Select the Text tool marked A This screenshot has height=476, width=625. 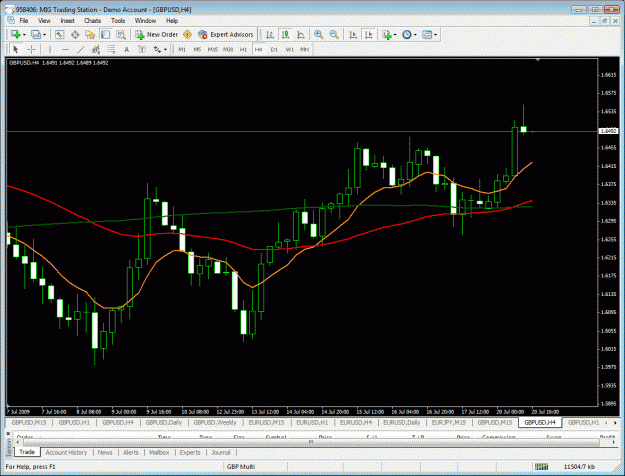[x=126, y=49]
